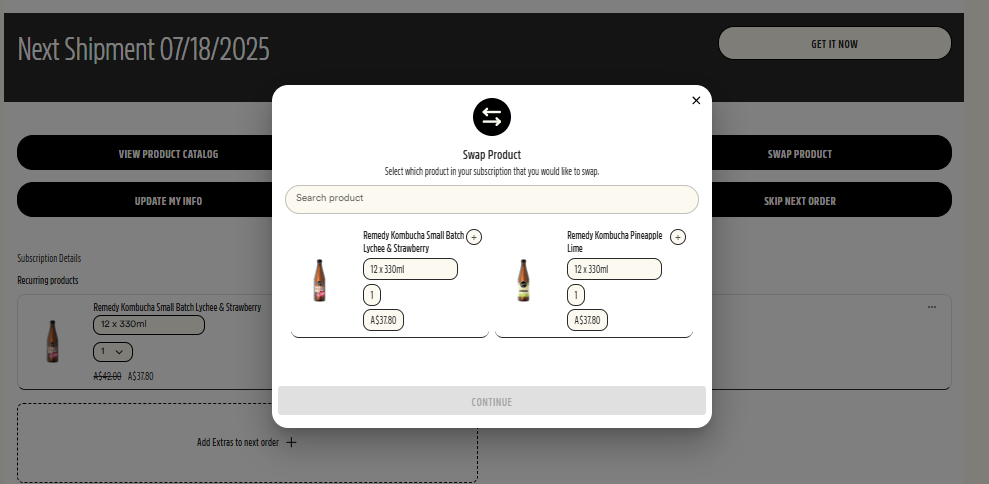Click the swap arrows icon in dialog

(x=491, y=117)
